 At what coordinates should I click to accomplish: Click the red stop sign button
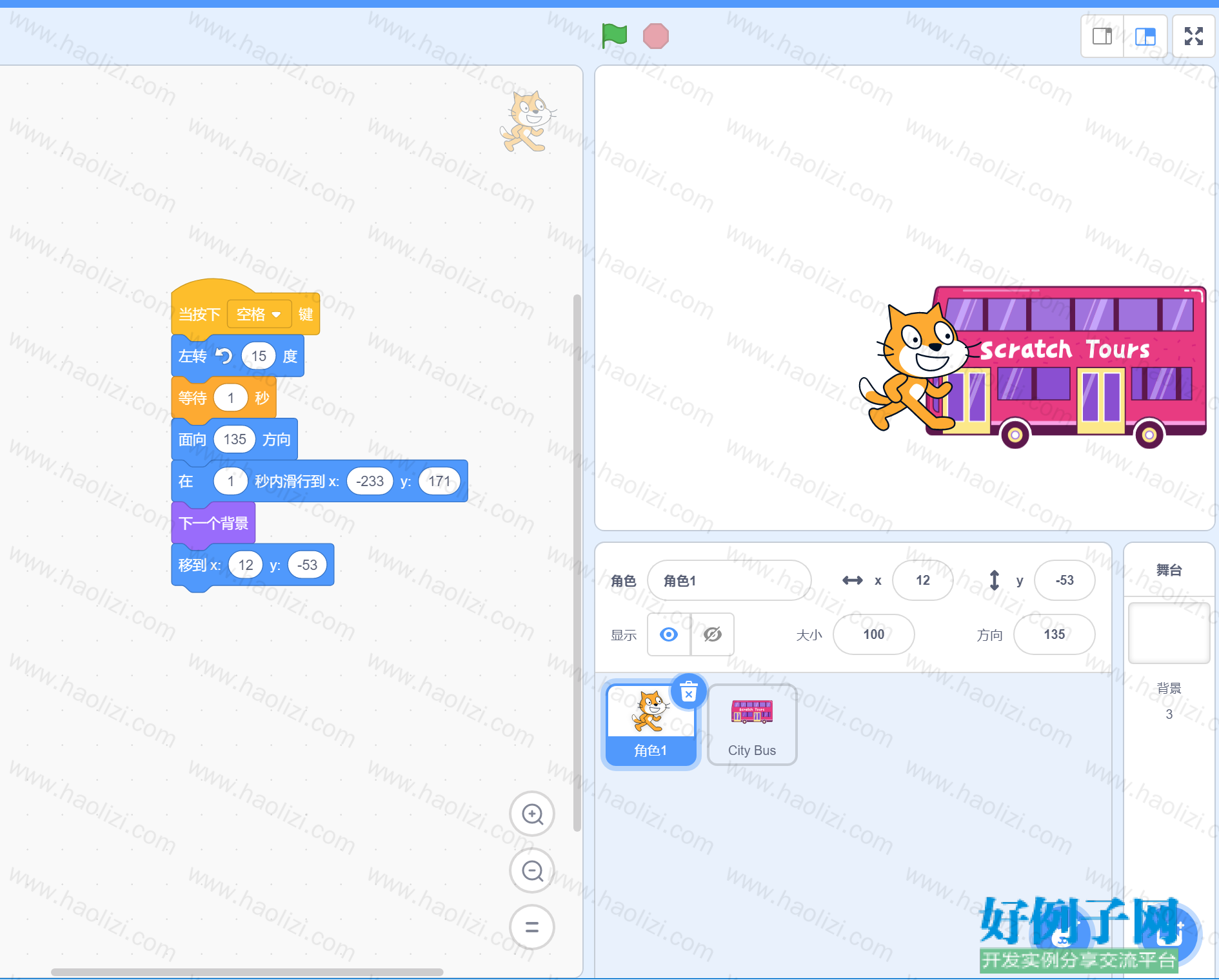click(x=656, y=35)
